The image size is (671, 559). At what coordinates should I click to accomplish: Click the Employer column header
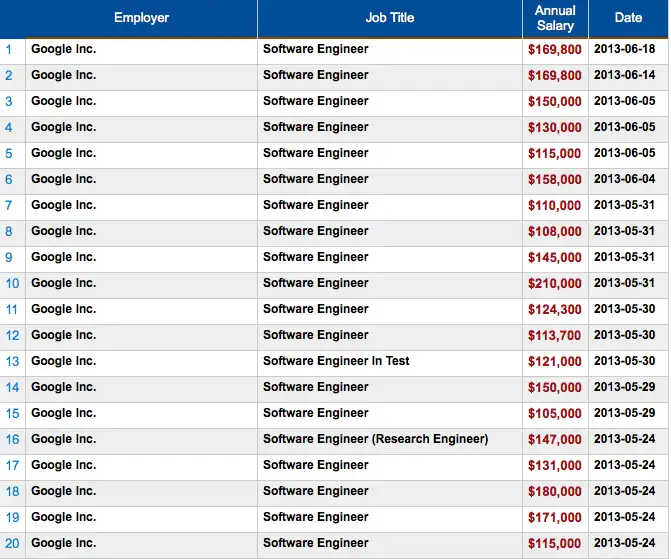(x=141, y=18)
